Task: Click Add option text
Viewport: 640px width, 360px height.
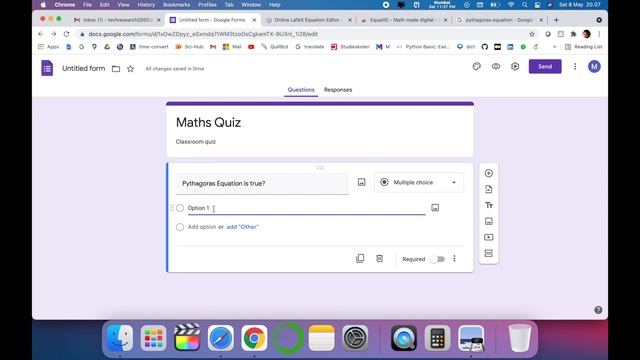Action: tap(202, 227)
